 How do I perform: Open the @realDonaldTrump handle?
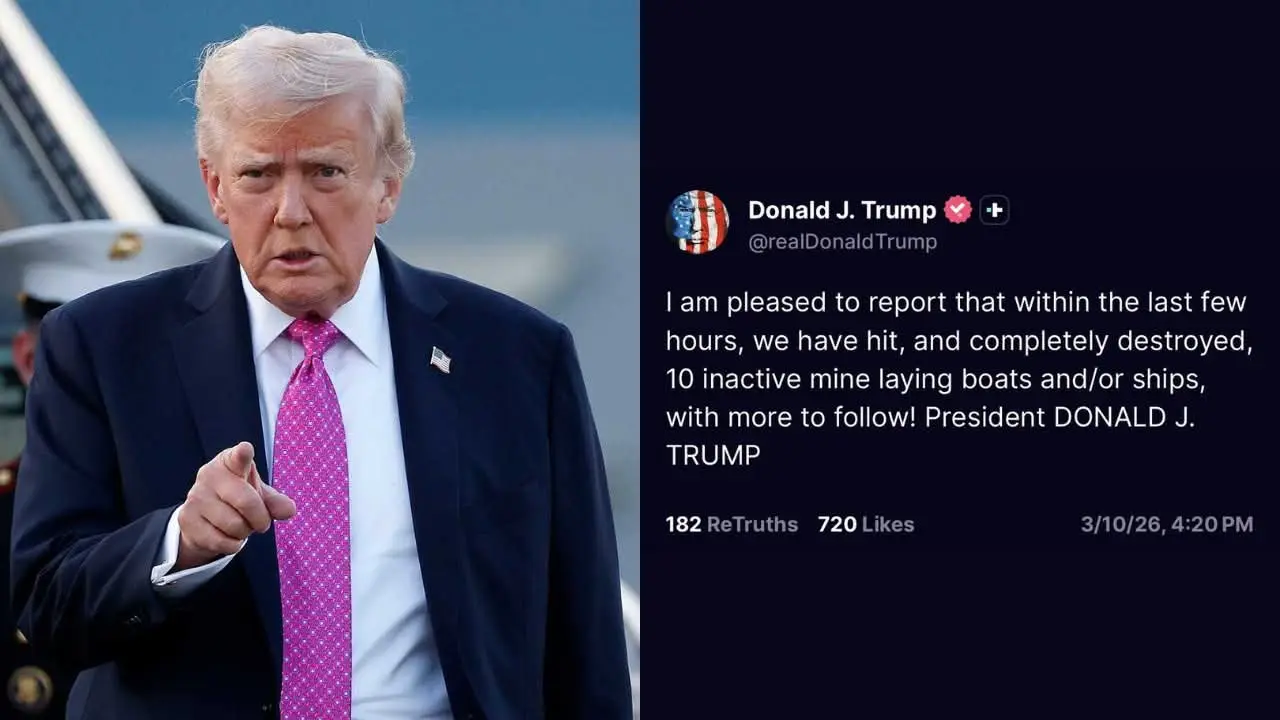tap(842, 242)
